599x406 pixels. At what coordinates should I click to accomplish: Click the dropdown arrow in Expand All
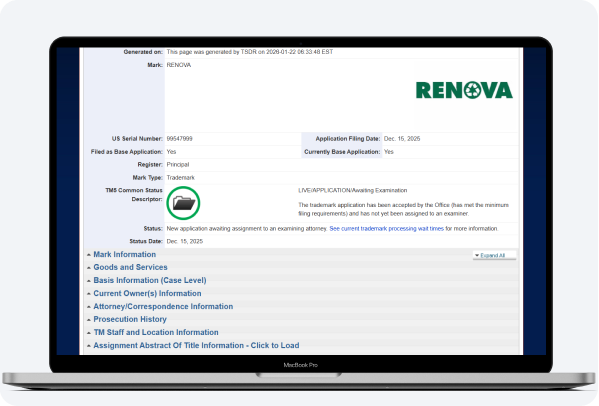pyautogui.click(x=477, y=255)
